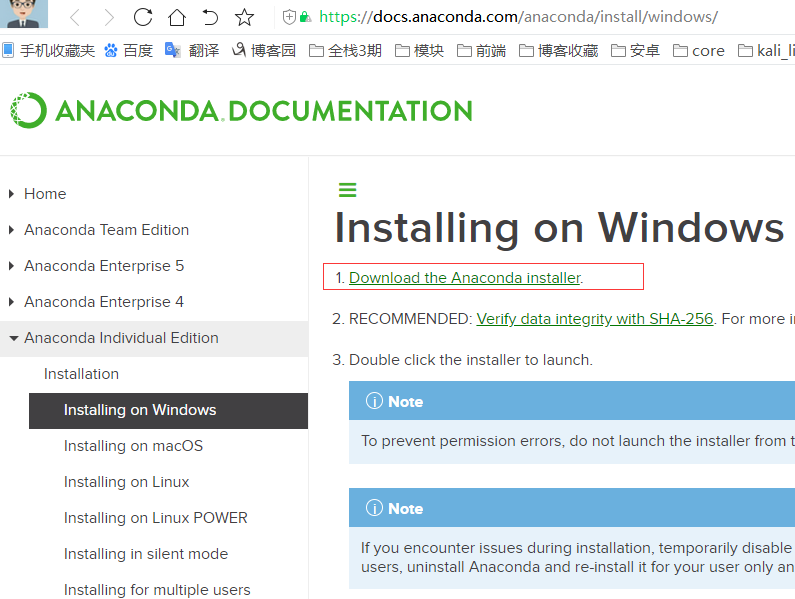This screenshot has width=795, height=599.
Task: Go forward with the browser forward arrow
Action: point(109,17)
